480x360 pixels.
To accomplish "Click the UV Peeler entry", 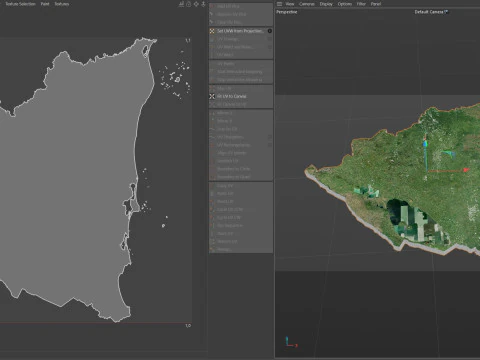I will (241, 64).
